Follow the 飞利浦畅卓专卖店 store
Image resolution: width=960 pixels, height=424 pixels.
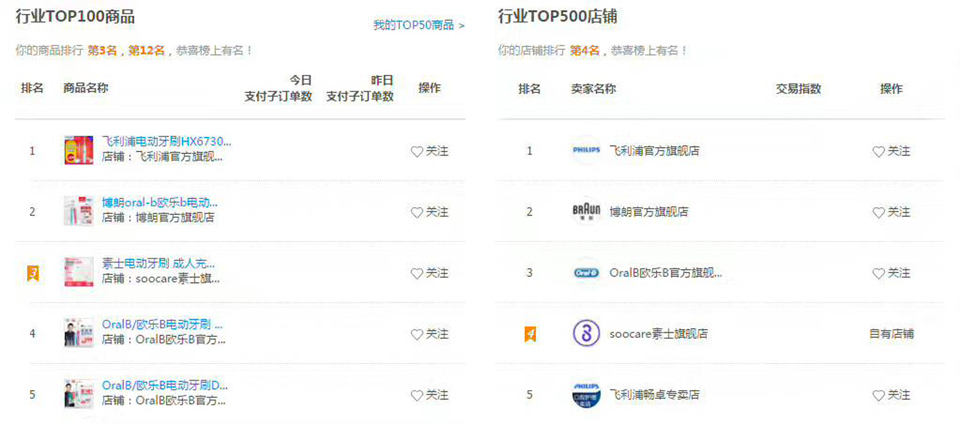click(891, 395)
